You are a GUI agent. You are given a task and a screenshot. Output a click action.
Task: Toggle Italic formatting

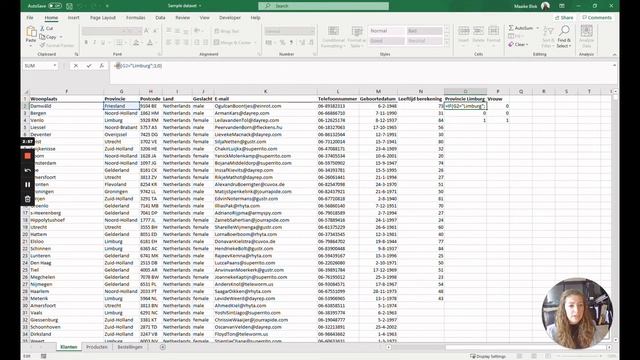94,42
